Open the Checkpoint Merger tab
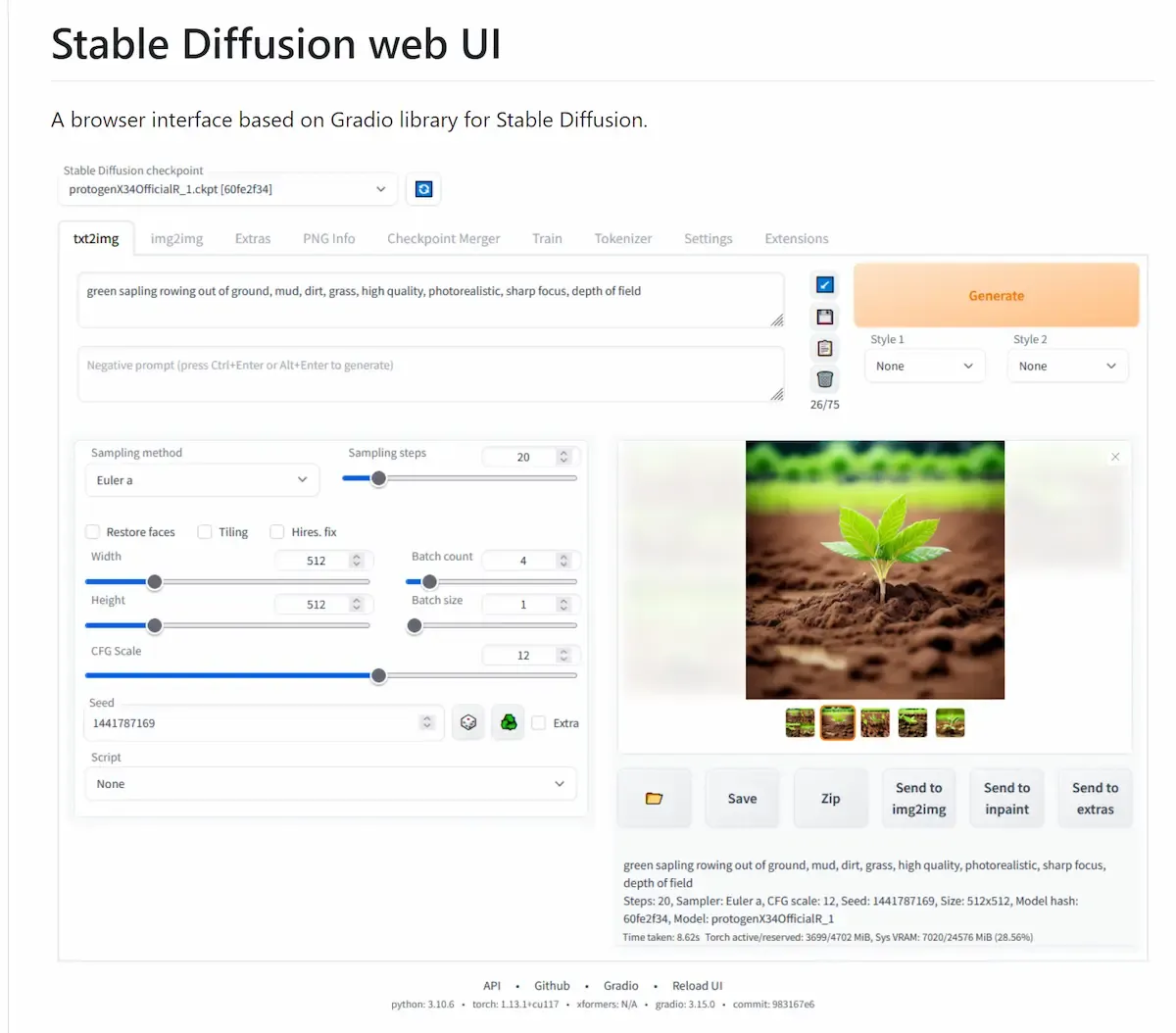This screenshot has width=1176, height=1033. pyautogui.click(x=443, y=238)
